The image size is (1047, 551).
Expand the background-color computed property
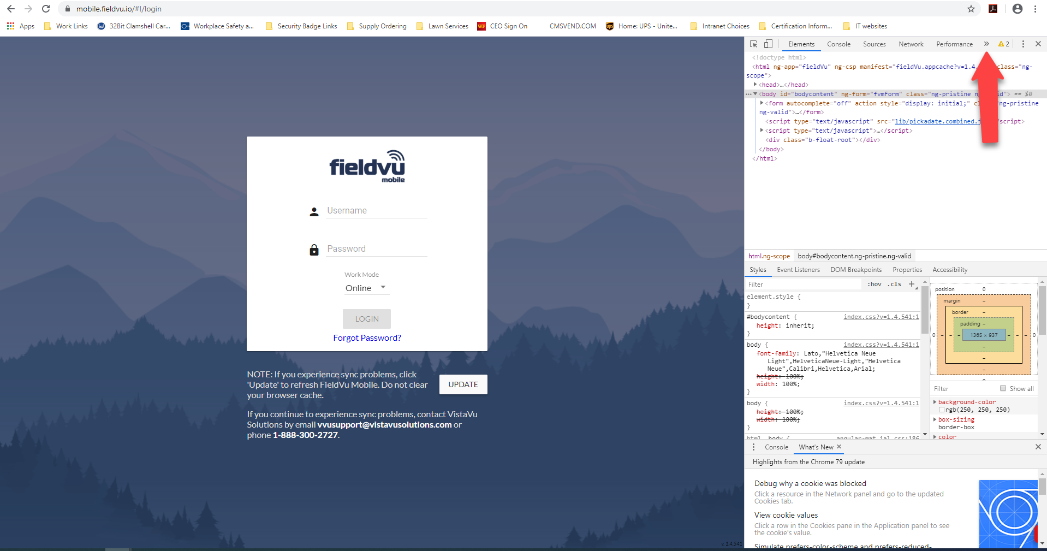pyautogui.click(x=935, y=402)
